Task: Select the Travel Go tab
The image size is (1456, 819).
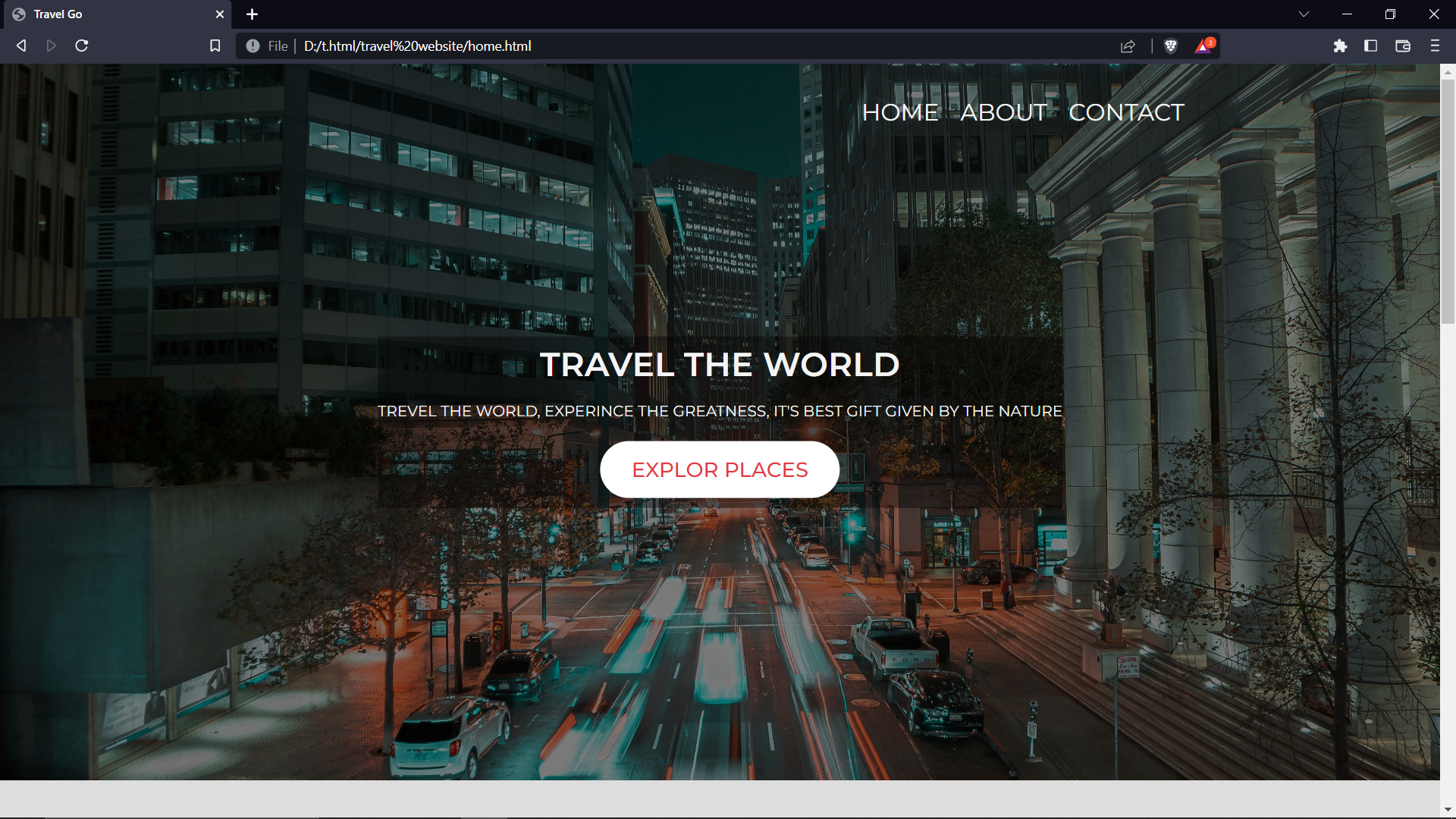Action: [x=118, y=14]
